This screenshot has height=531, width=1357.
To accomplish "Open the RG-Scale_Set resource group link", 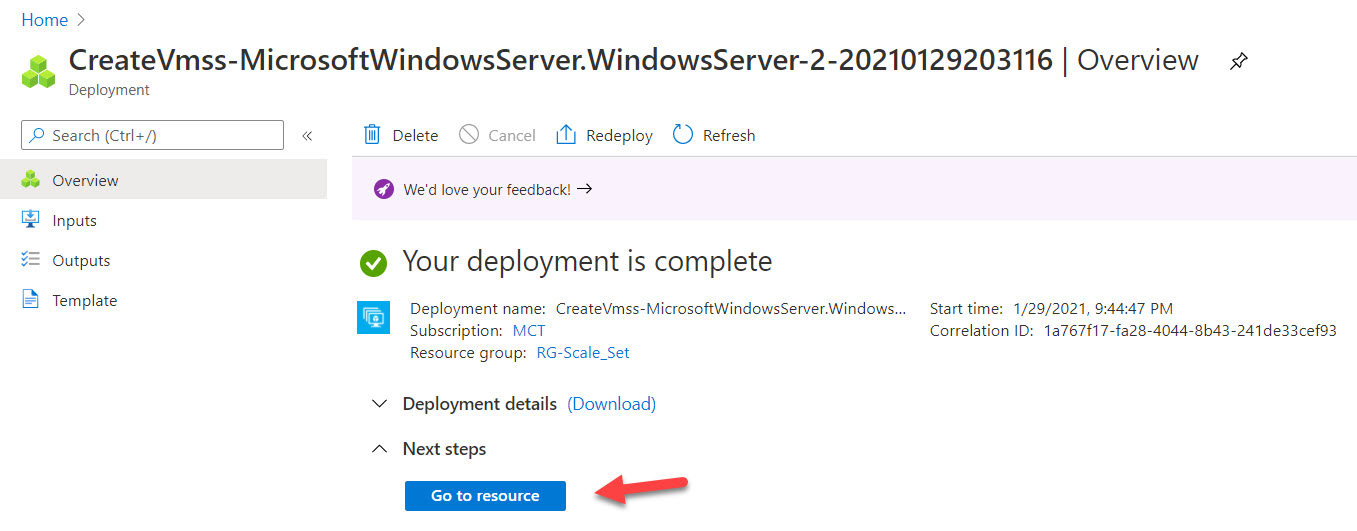I will 583,352.
